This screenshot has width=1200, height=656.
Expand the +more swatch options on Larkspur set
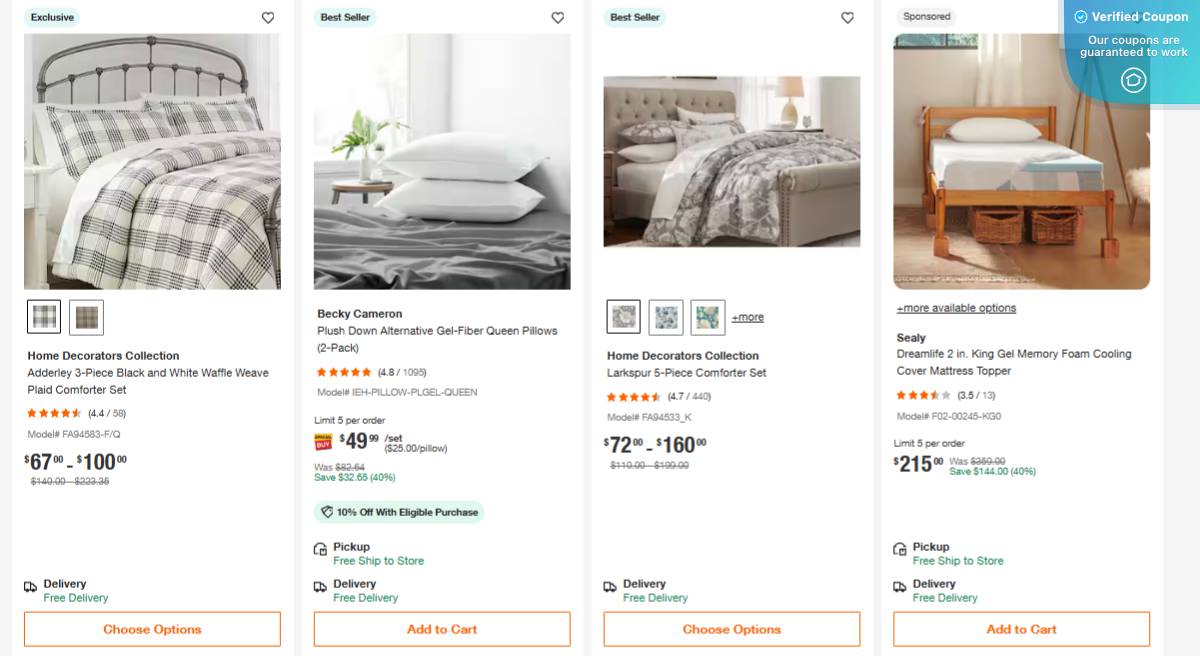(747, 316)
